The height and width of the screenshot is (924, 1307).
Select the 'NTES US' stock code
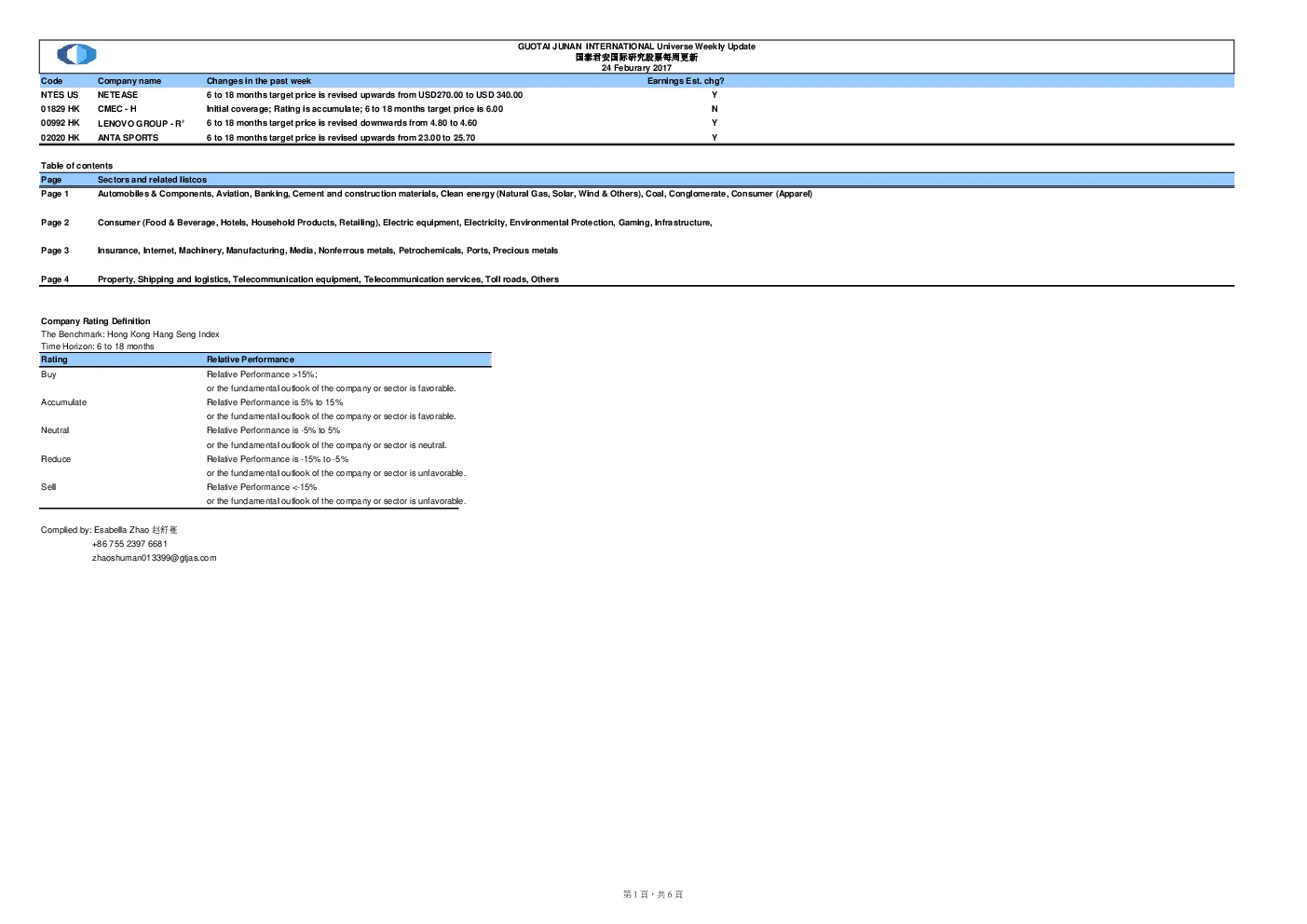point(60,95)
